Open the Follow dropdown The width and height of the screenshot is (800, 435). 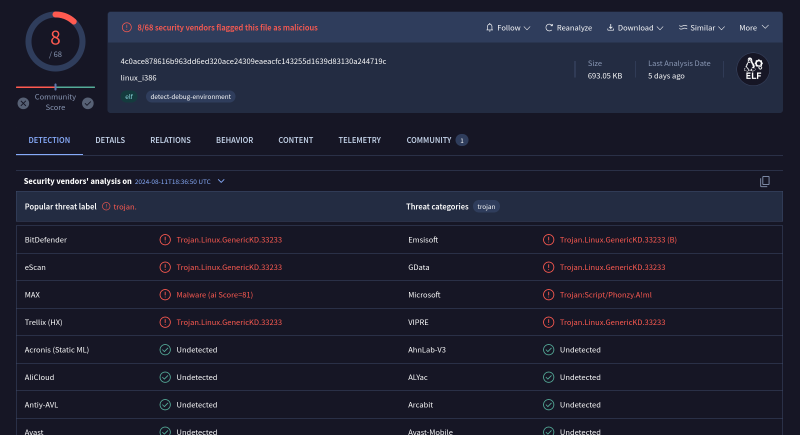click(507, 27)
